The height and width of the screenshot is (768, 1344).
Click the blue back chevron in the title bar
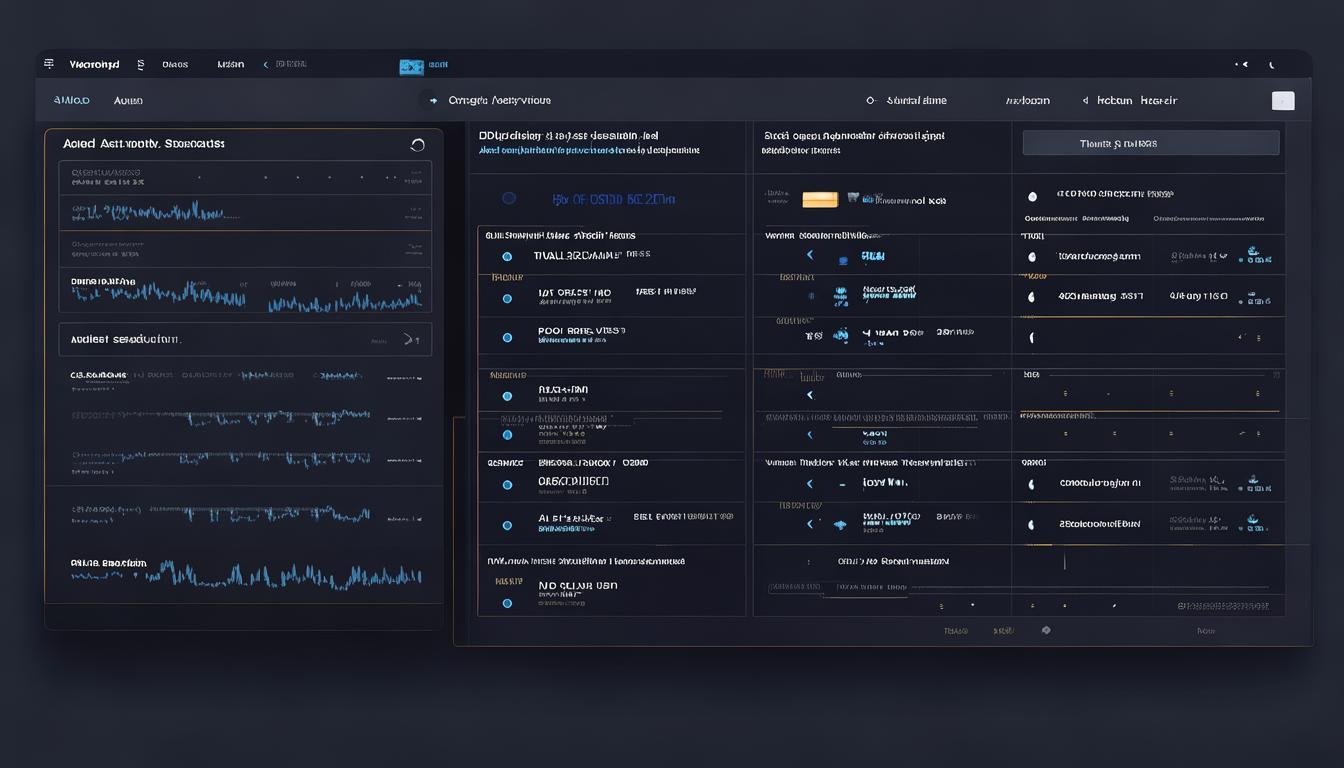(x=265, y=64)
